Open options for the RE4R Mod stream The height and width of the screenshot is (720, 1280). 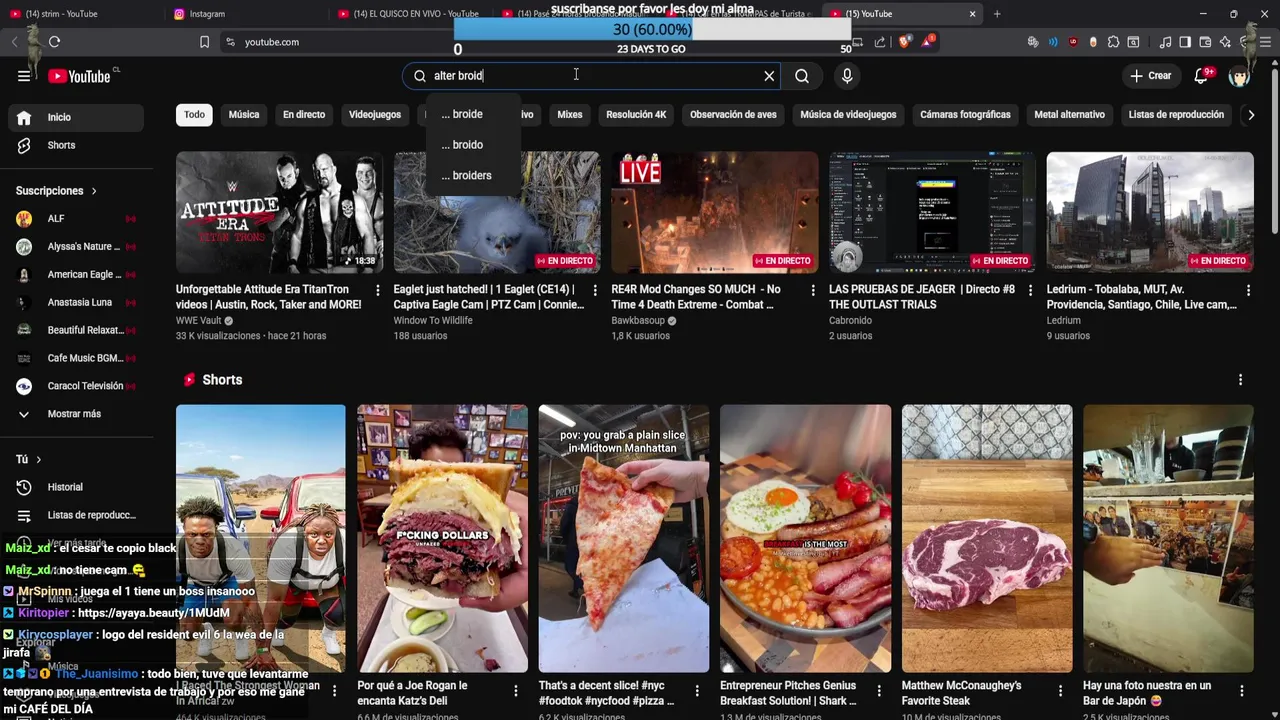click(813, 290)
